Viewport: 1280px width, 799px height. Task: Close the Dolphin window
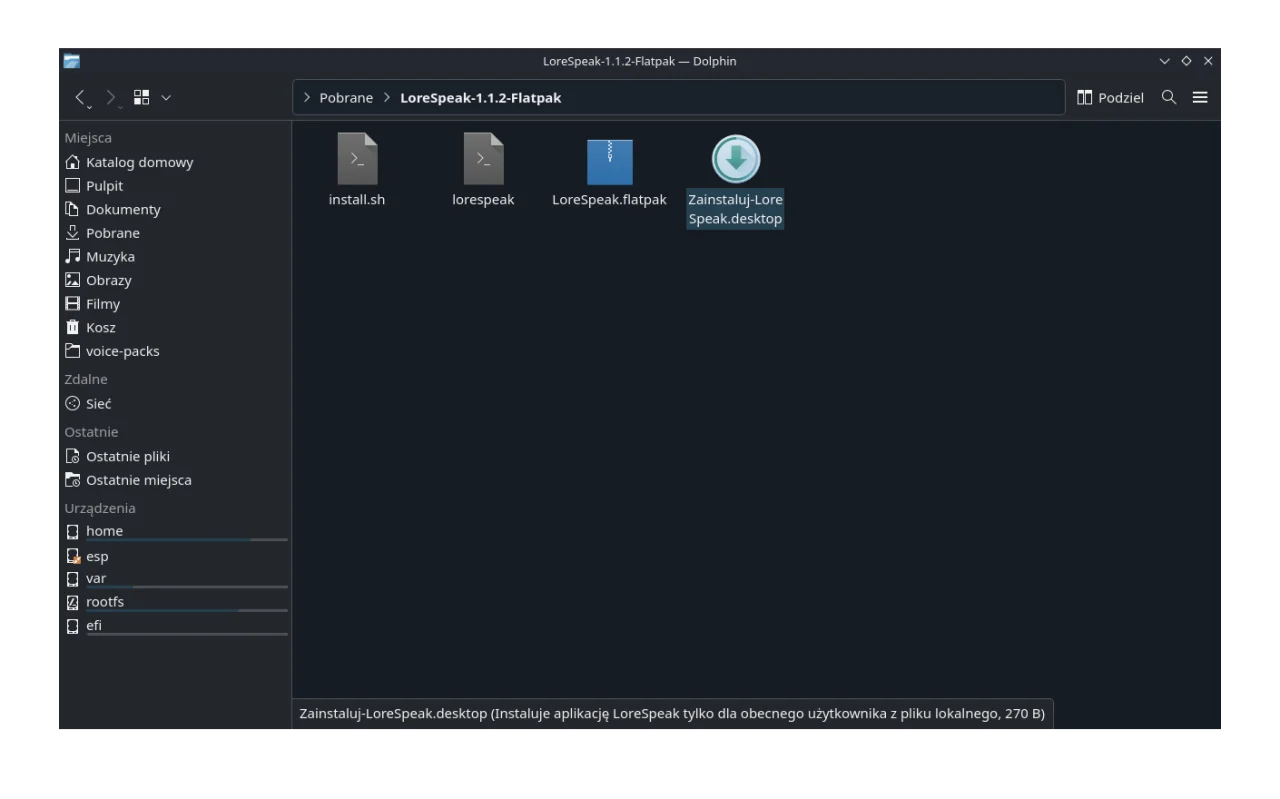click(x=1208, y=61)
